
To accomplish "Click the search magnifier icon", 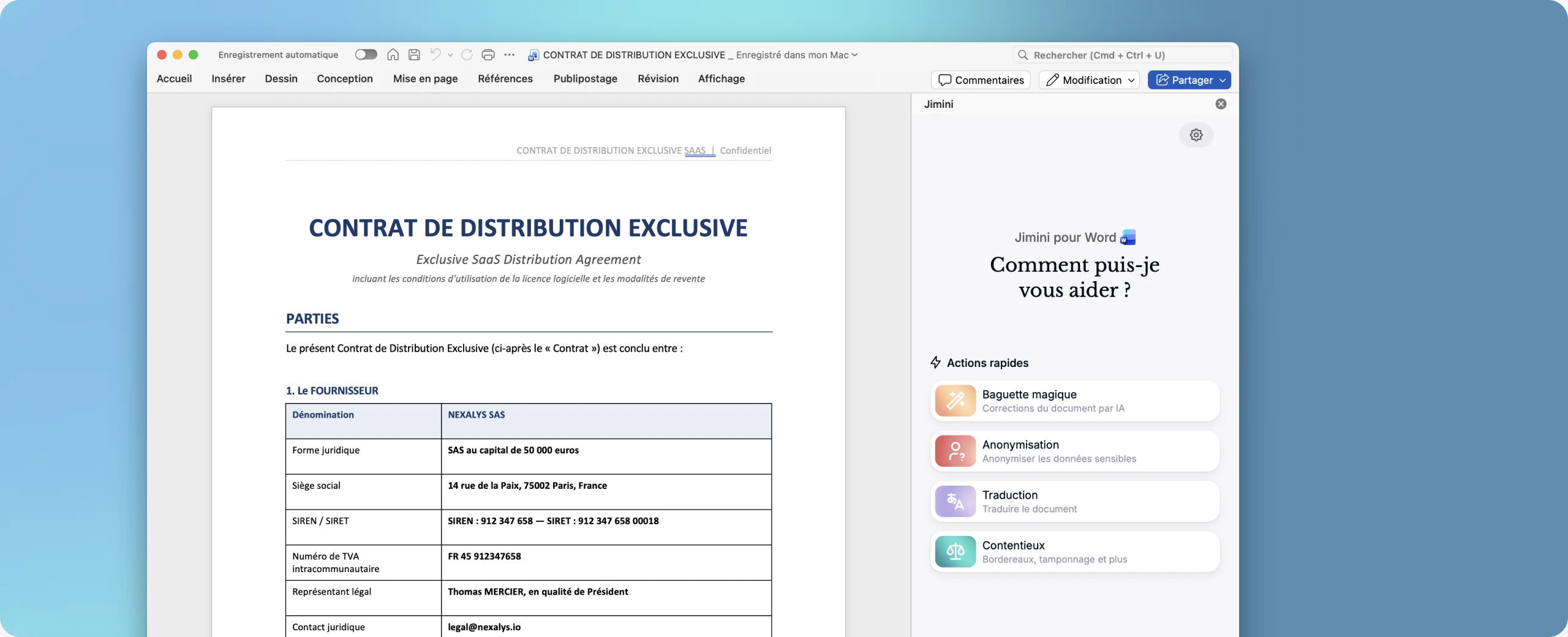I will pyautogui.click(x=1022, y=55).
